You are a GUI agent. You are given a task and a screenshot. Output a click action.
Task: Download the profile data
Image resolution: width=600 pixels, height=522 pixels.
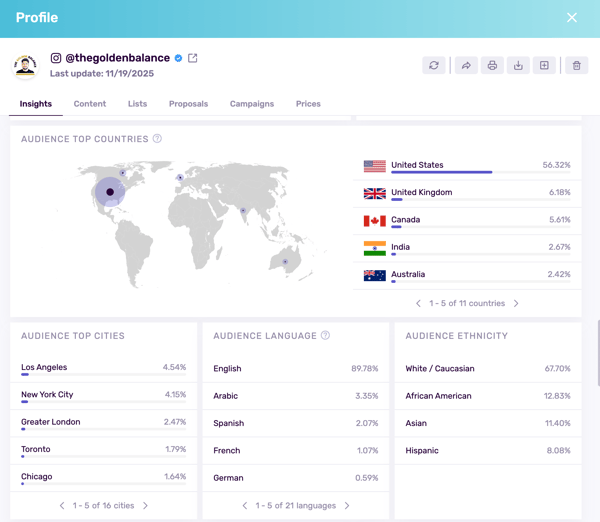[x=518, y=66]
